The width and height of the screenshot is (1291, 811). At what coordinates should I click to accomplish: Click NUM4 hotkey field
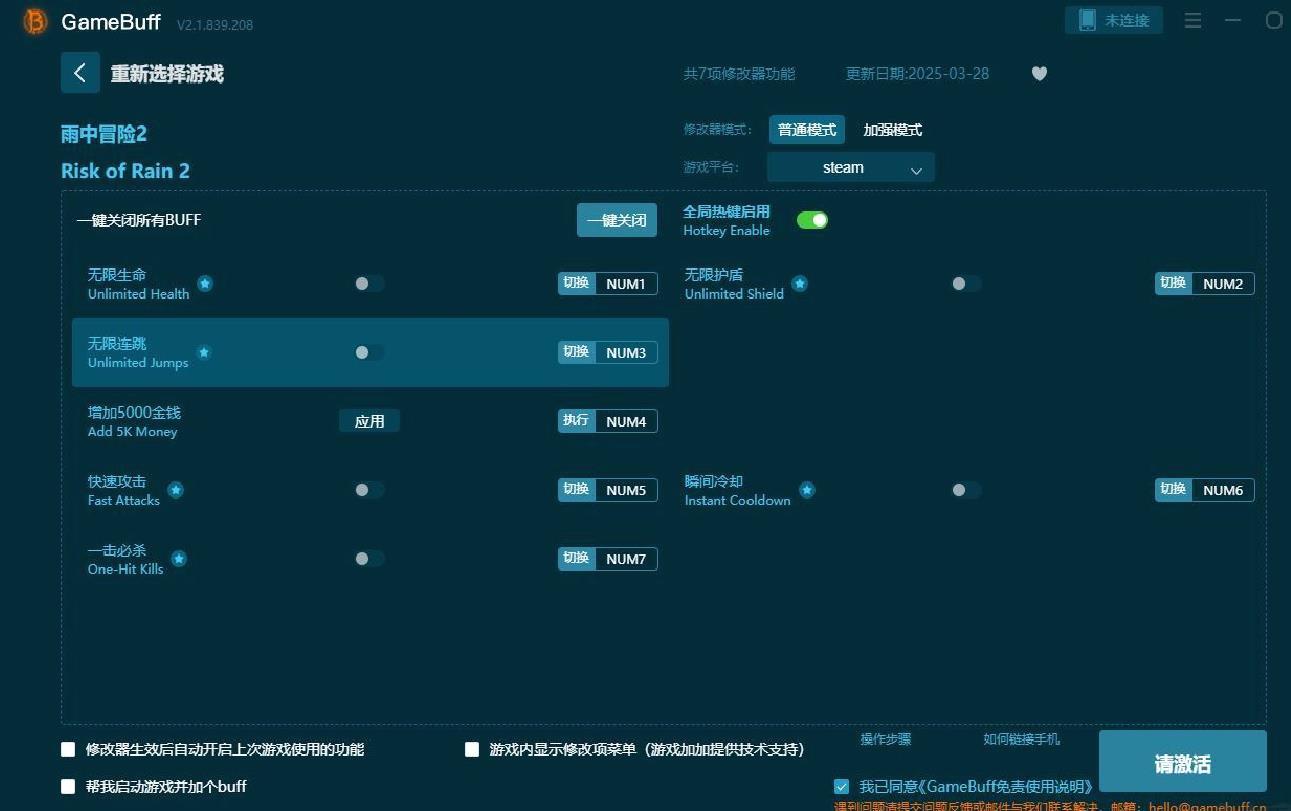pos(626,422)
